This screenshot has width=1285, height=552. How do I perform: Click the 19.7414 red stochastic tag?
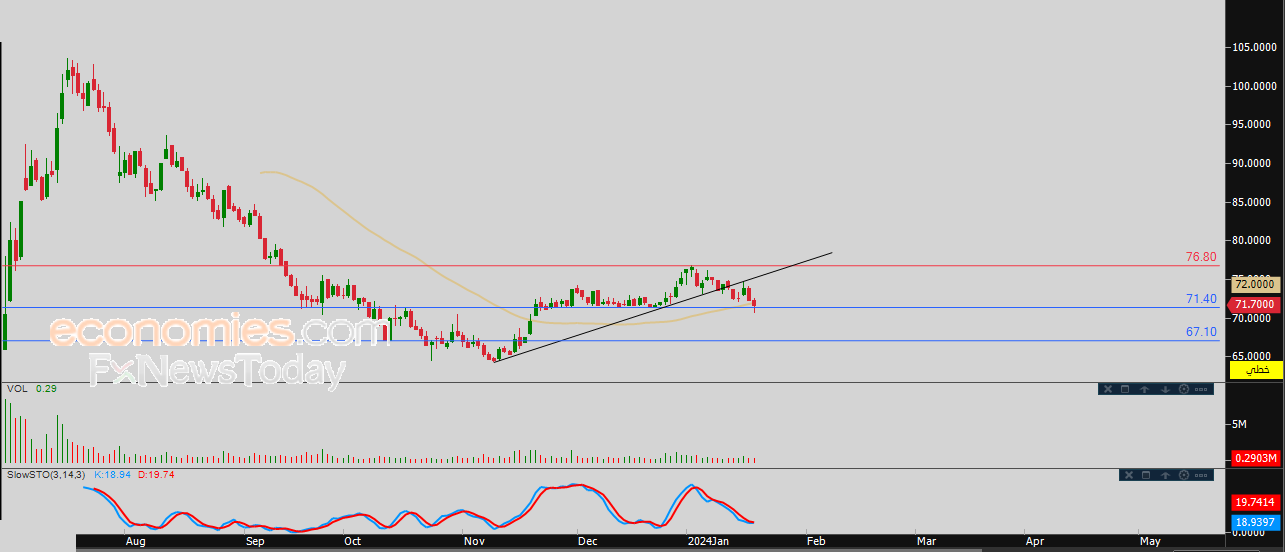point(1255,503)
